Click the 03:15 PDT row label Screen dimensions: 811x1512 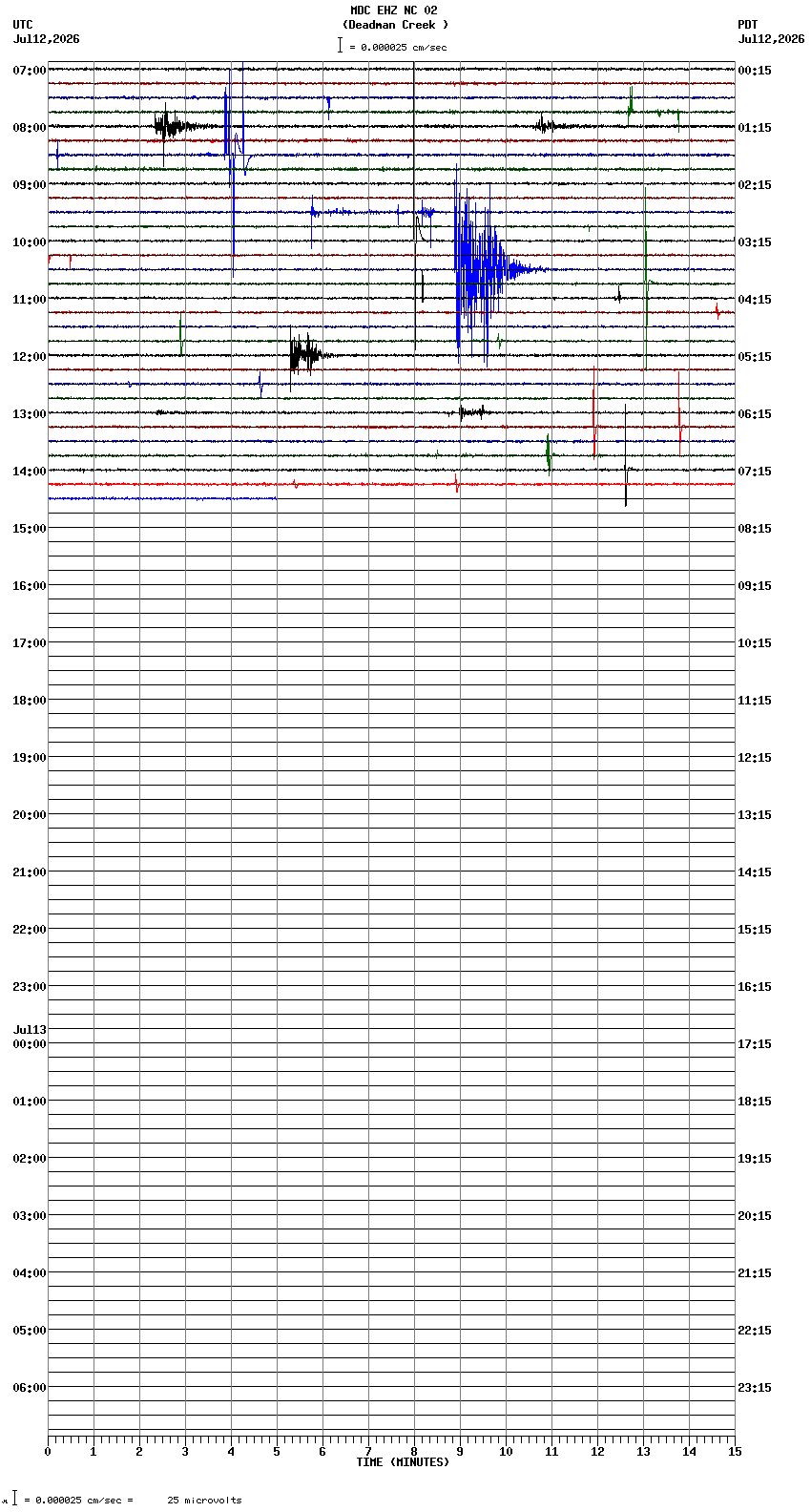(755, 242)
